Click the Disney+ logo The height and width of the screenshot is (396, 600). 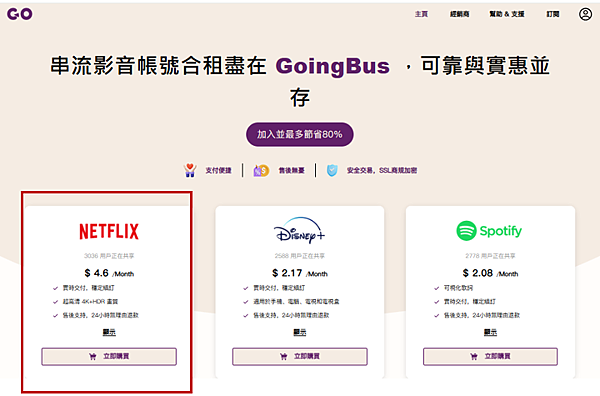[x=299, y=230]
